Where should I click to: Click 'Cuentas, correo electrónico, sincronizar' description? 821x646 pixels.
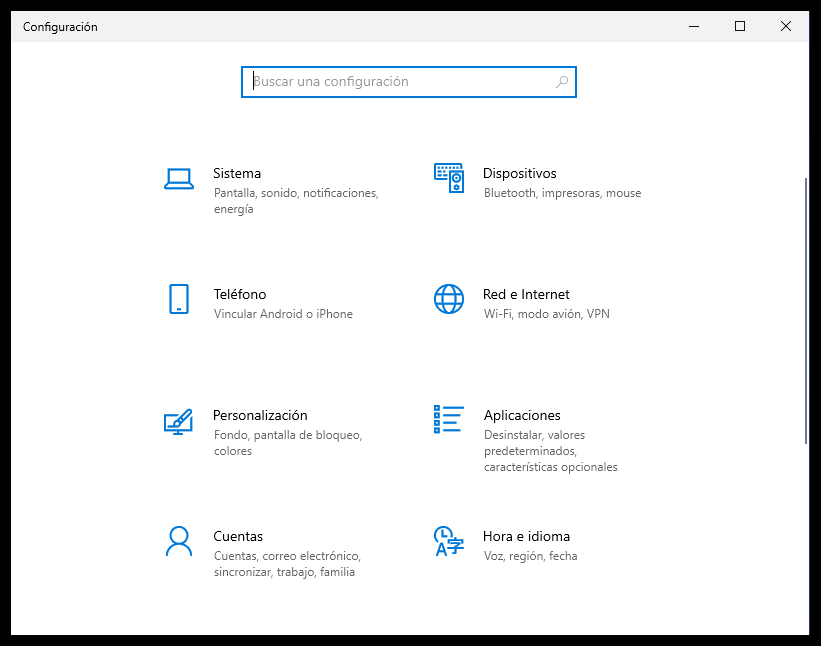tap(287, 564)
